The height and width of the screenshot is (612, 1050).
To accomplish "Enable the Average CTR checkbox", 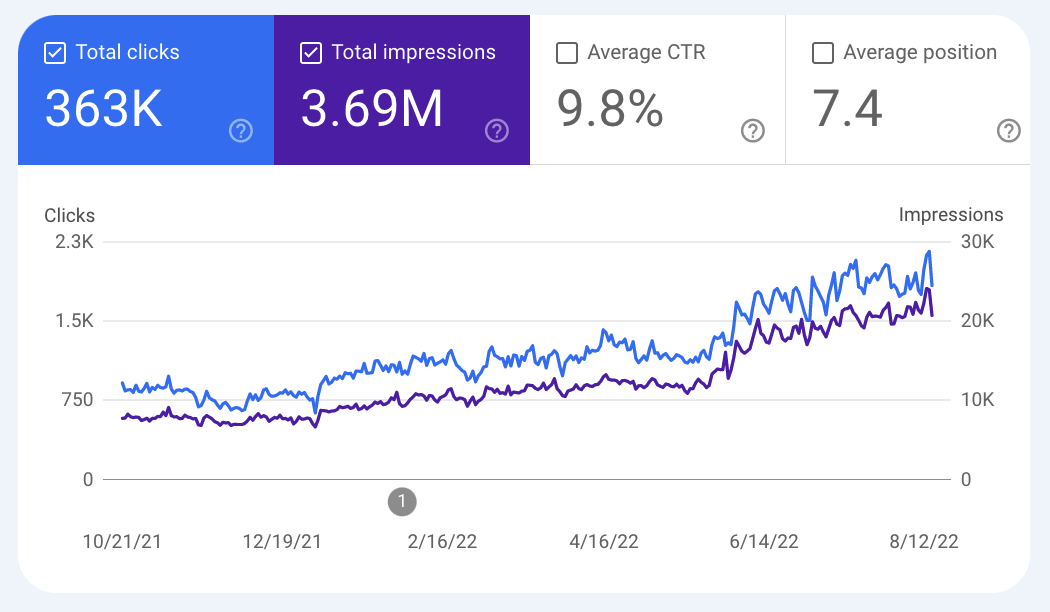I will [567, 52].
